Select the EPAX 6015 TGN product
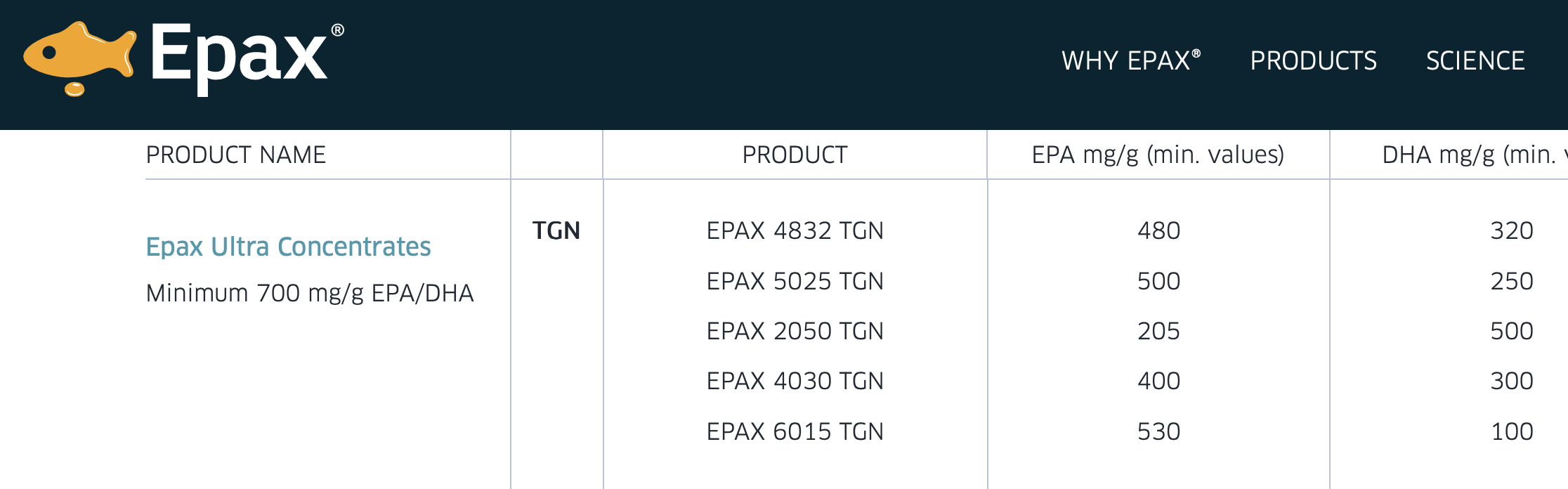Viewport: 1568px width, 489px height. 795,431
